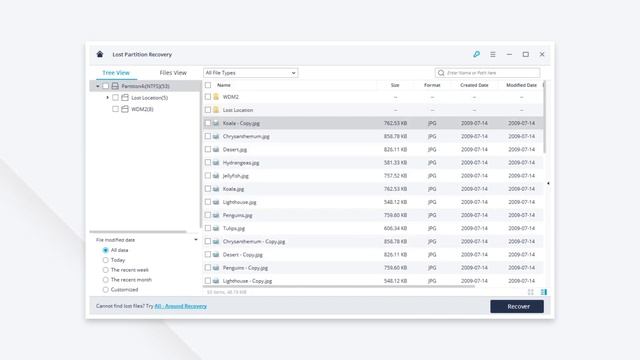Screen dimensions: 640x360
Task: Switch to Files View tab
Action: click(x=173, y=73)
